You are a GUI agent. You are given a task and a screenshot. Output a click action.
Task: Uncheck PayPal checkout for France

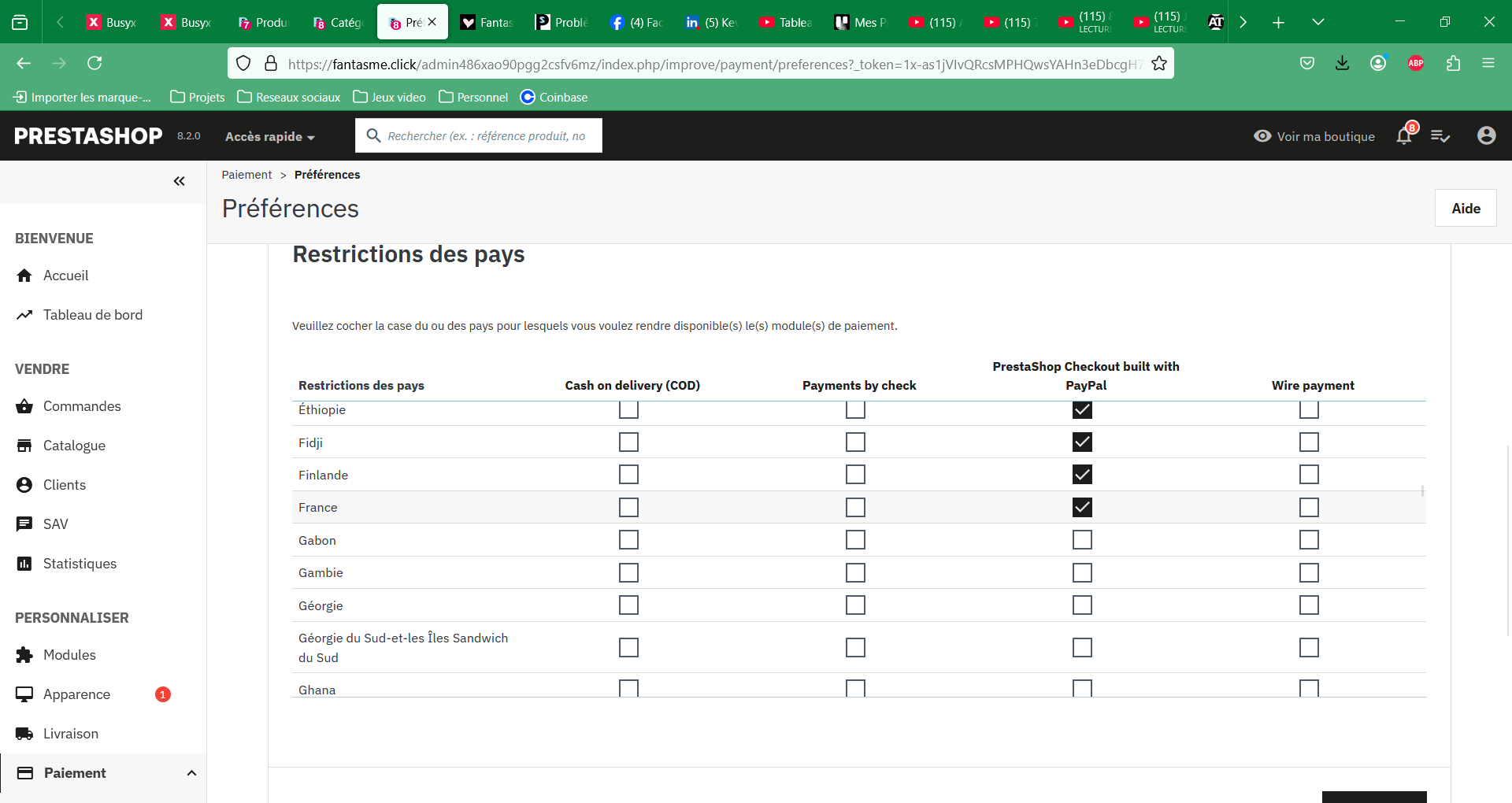[x=1082, y=508]
